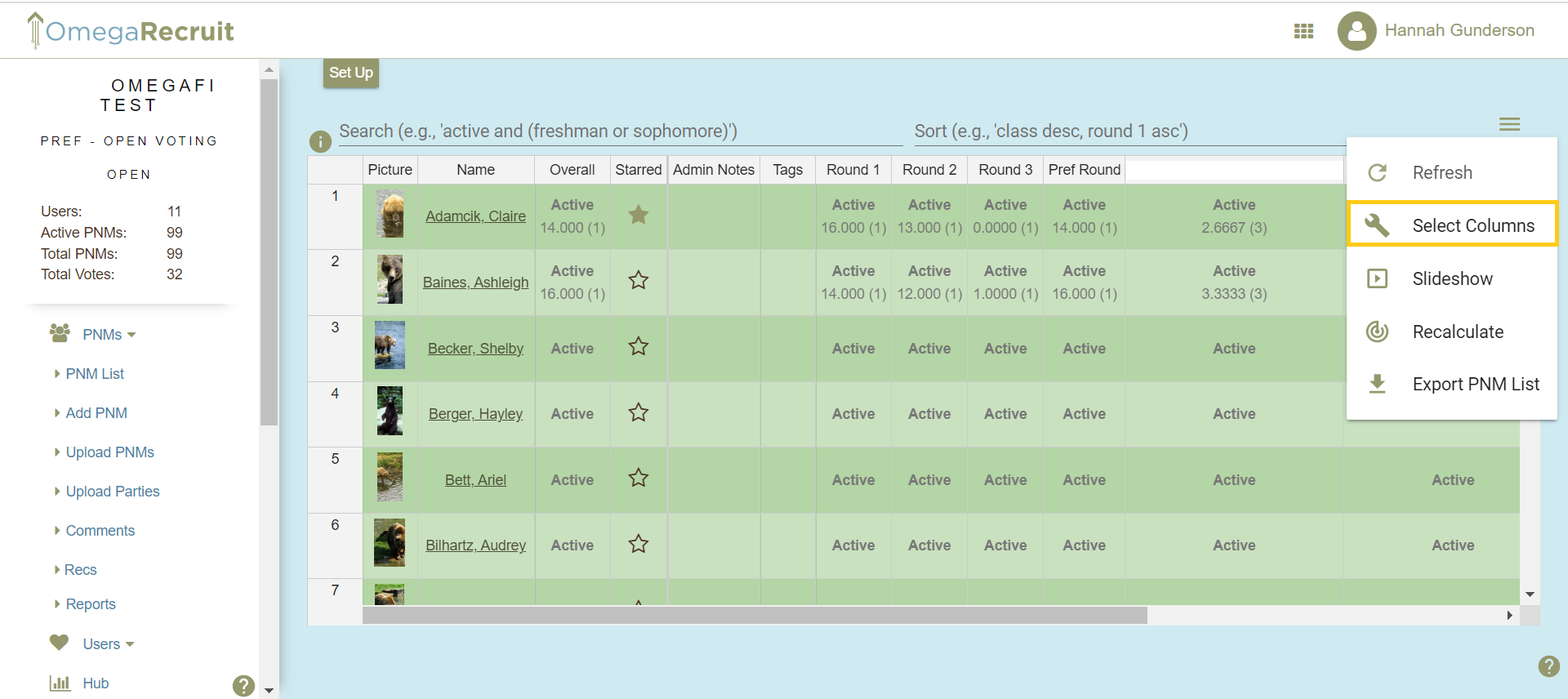Toggle star for Becker, Shelby
Viewport: 1568px width, 699px height.
click(x=639, y=347)
